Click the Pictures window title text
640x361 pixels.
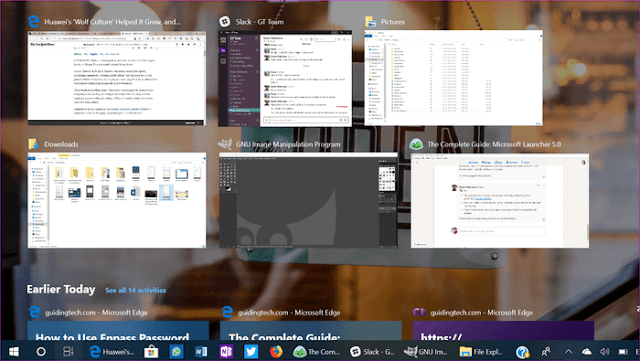[x=393, y=22]
